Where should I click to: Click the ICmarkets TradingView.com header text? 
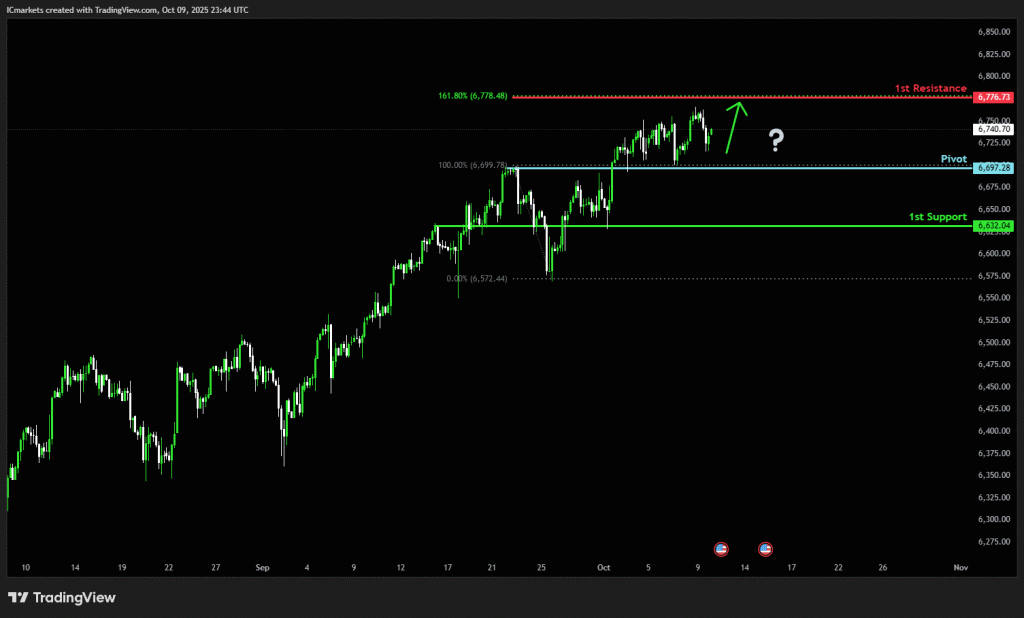click(x=128, y=9)
